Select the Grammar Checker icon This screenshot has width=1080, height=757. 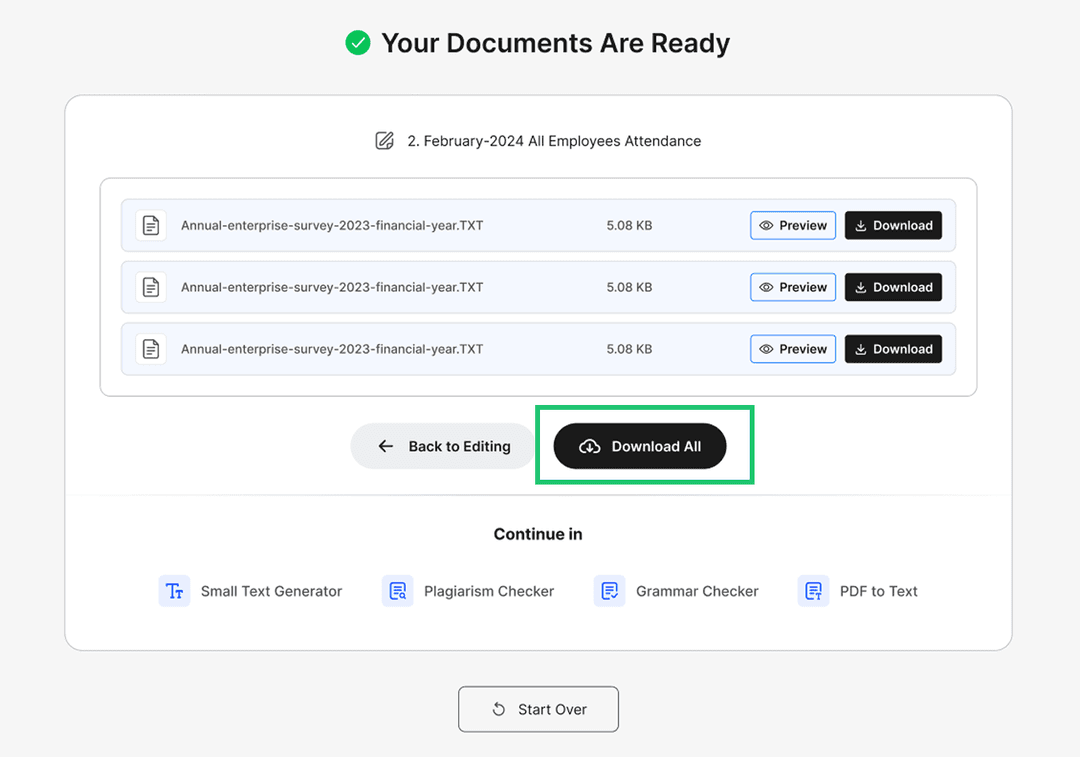pos(609,591)
